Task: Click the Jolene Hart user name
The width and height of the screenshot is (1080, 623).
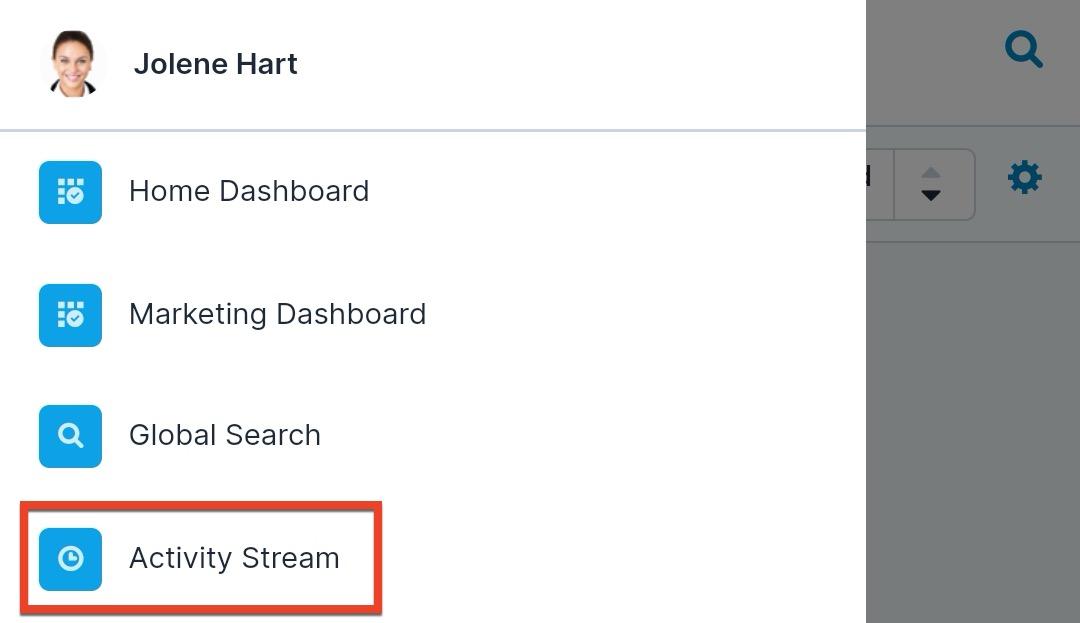Action: click(216, 64)
